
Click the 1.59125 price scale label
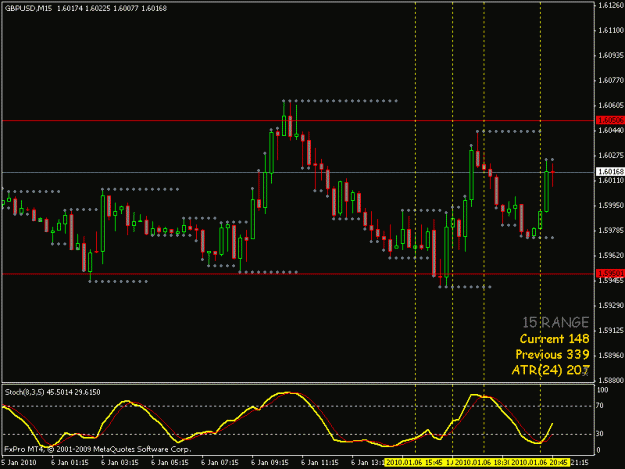pos(610,330)
